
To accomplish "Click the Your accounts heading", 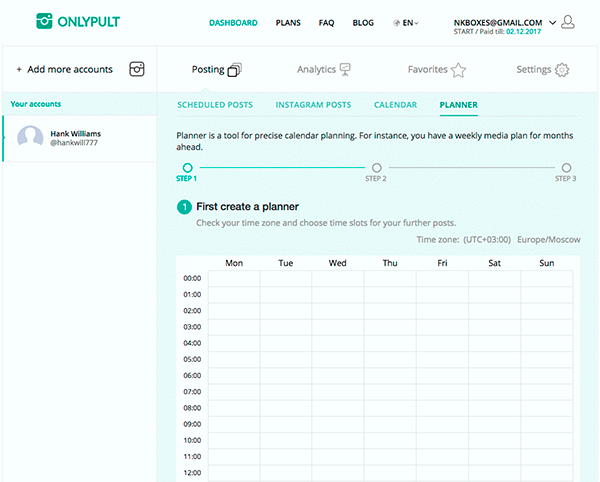I will coord(36,104).
